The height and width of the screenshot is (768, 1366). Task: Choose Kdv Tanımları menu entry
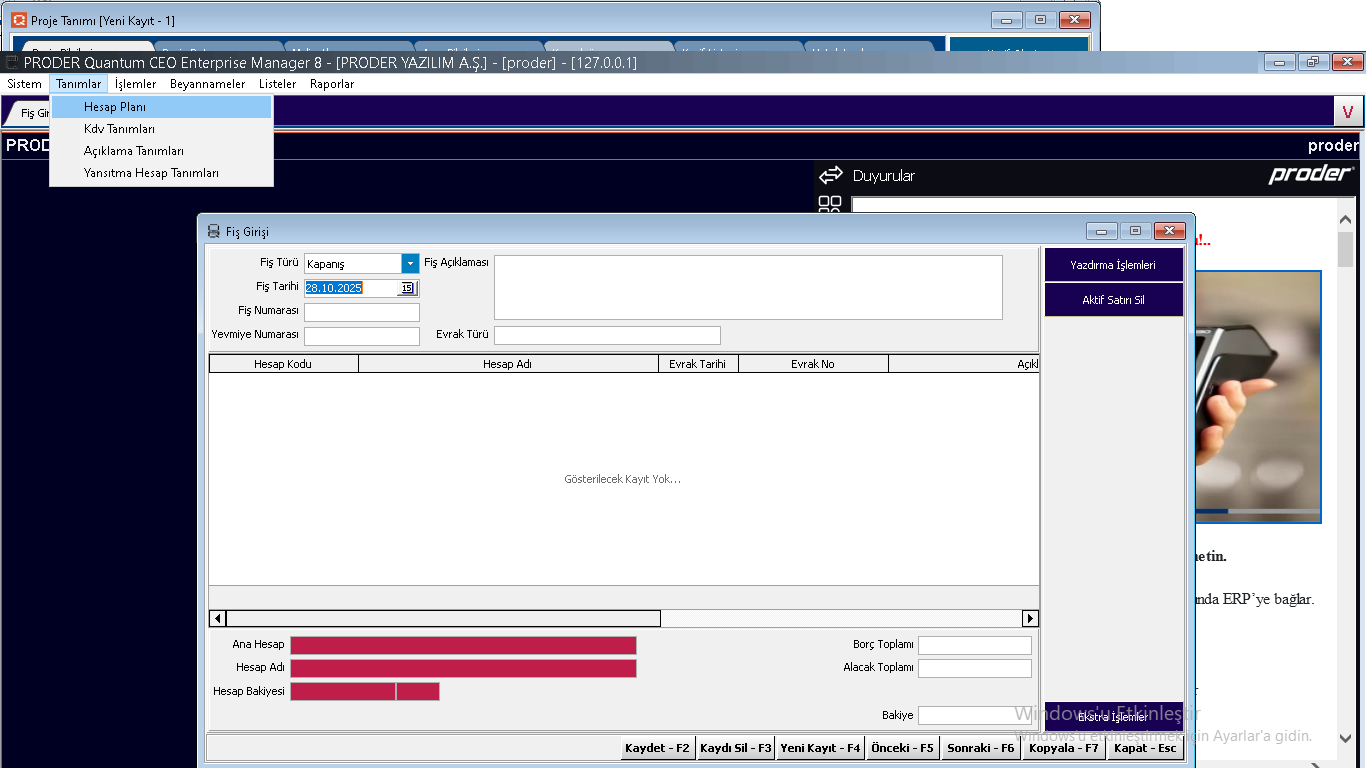(119, 129)
